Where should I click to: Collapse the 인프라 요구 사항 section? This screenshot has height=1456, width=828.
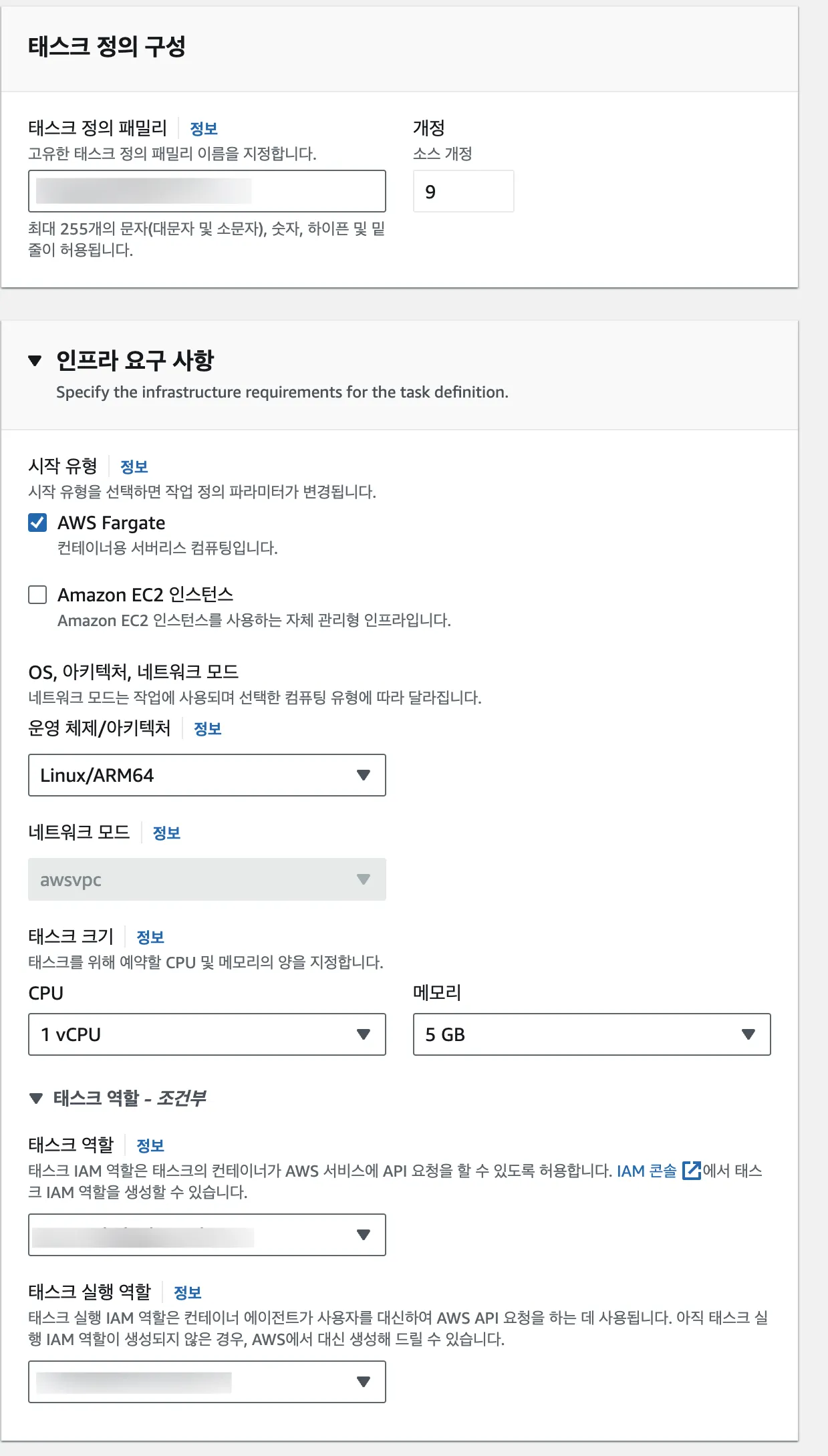tap(35, 361)
